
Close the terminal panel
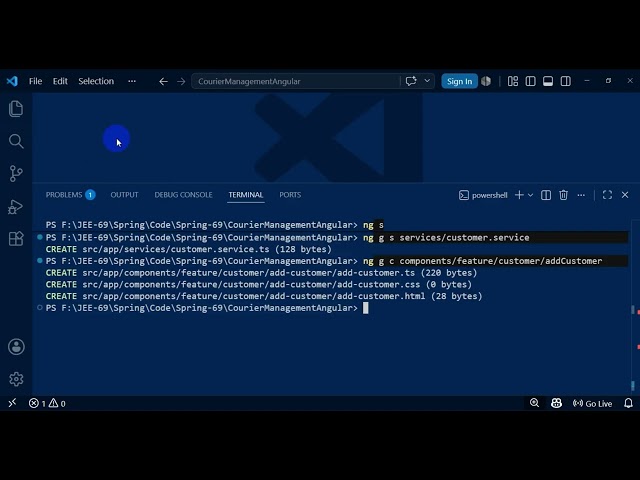click(x=625, y=195)
